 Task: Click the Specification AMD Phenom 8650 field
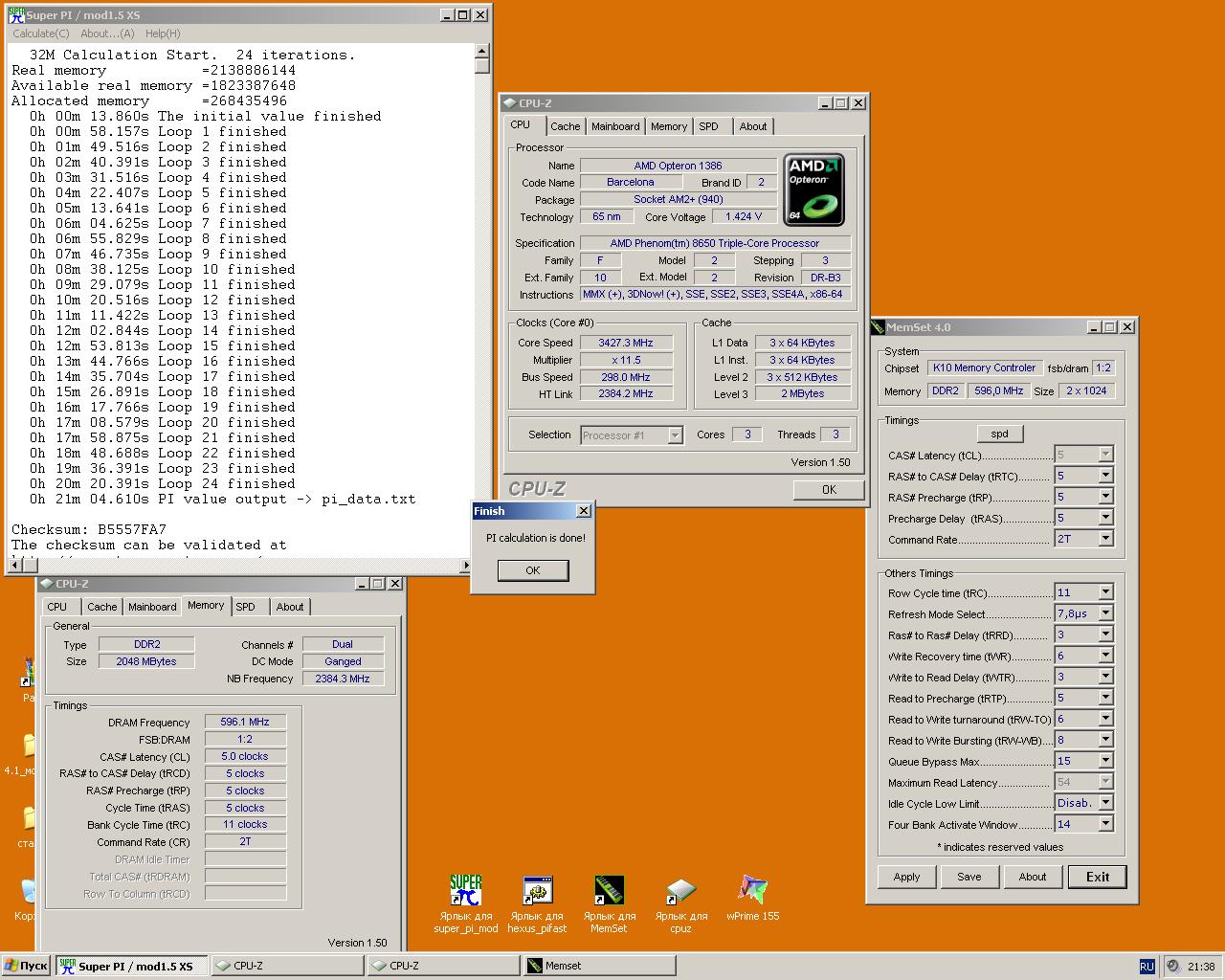pos(715,243)
